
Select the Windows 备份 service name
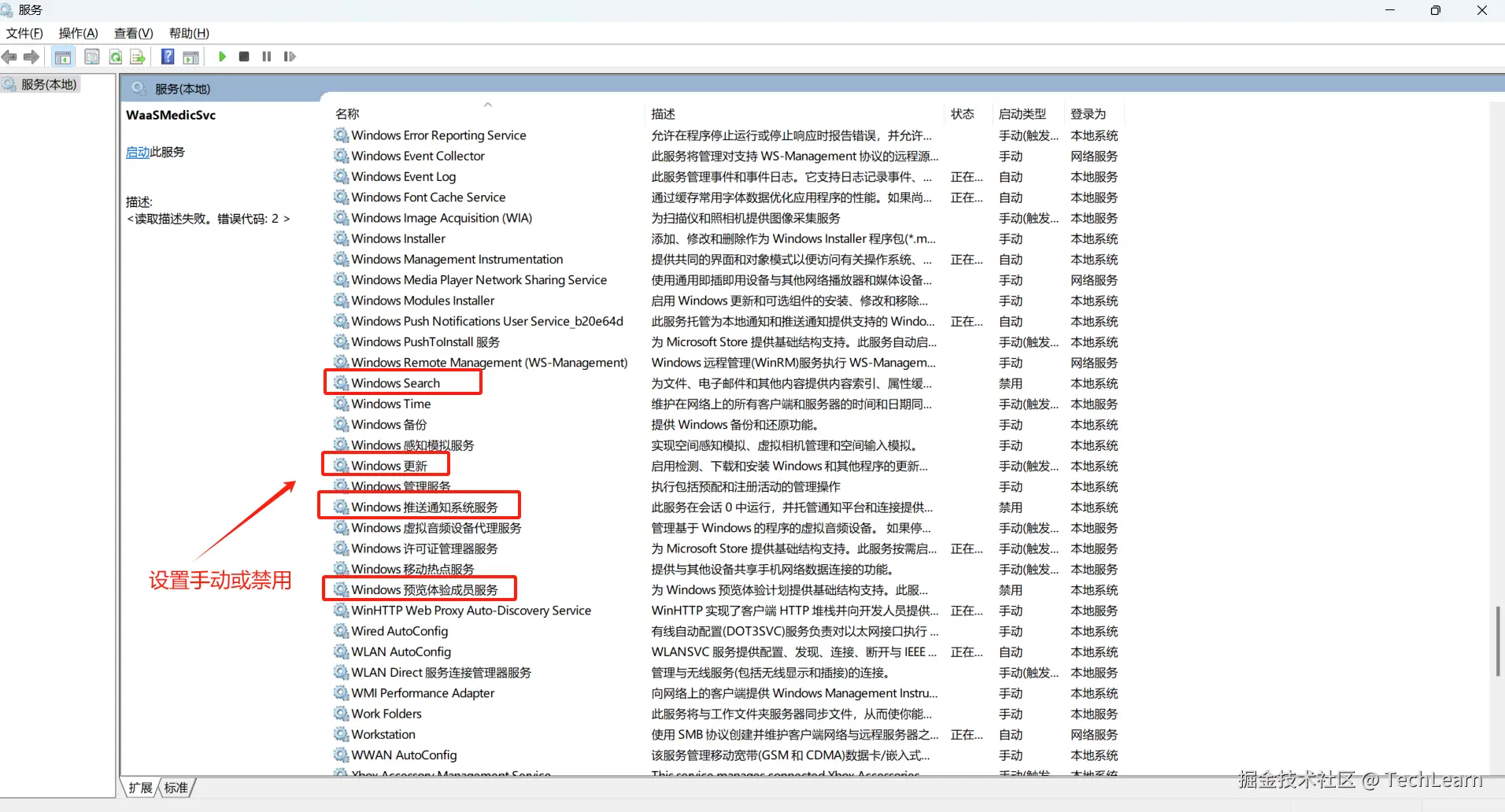pos(390,424)
